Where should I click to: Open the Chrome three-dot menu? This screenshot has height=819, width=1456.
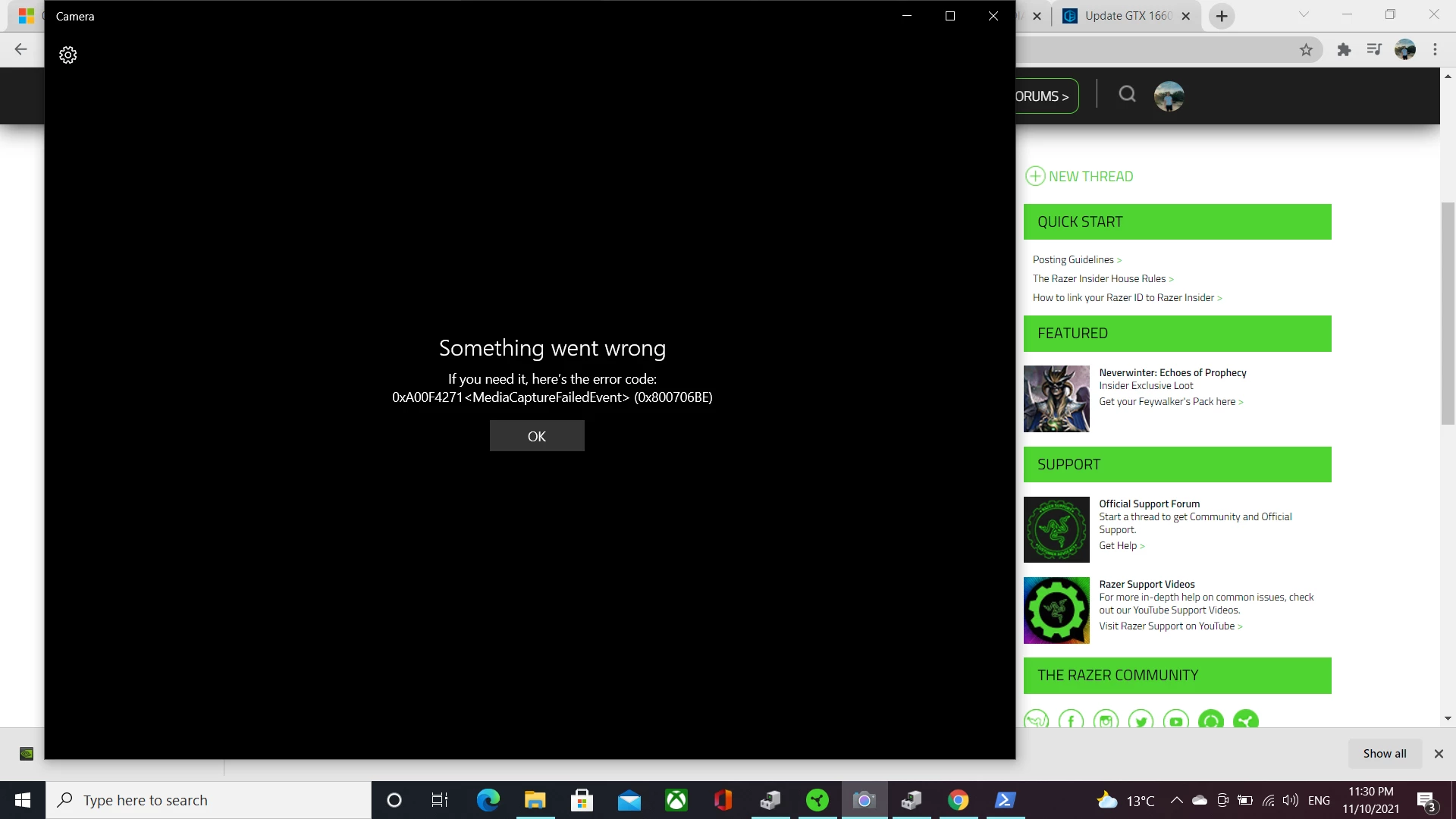[x=1435, y=50]
